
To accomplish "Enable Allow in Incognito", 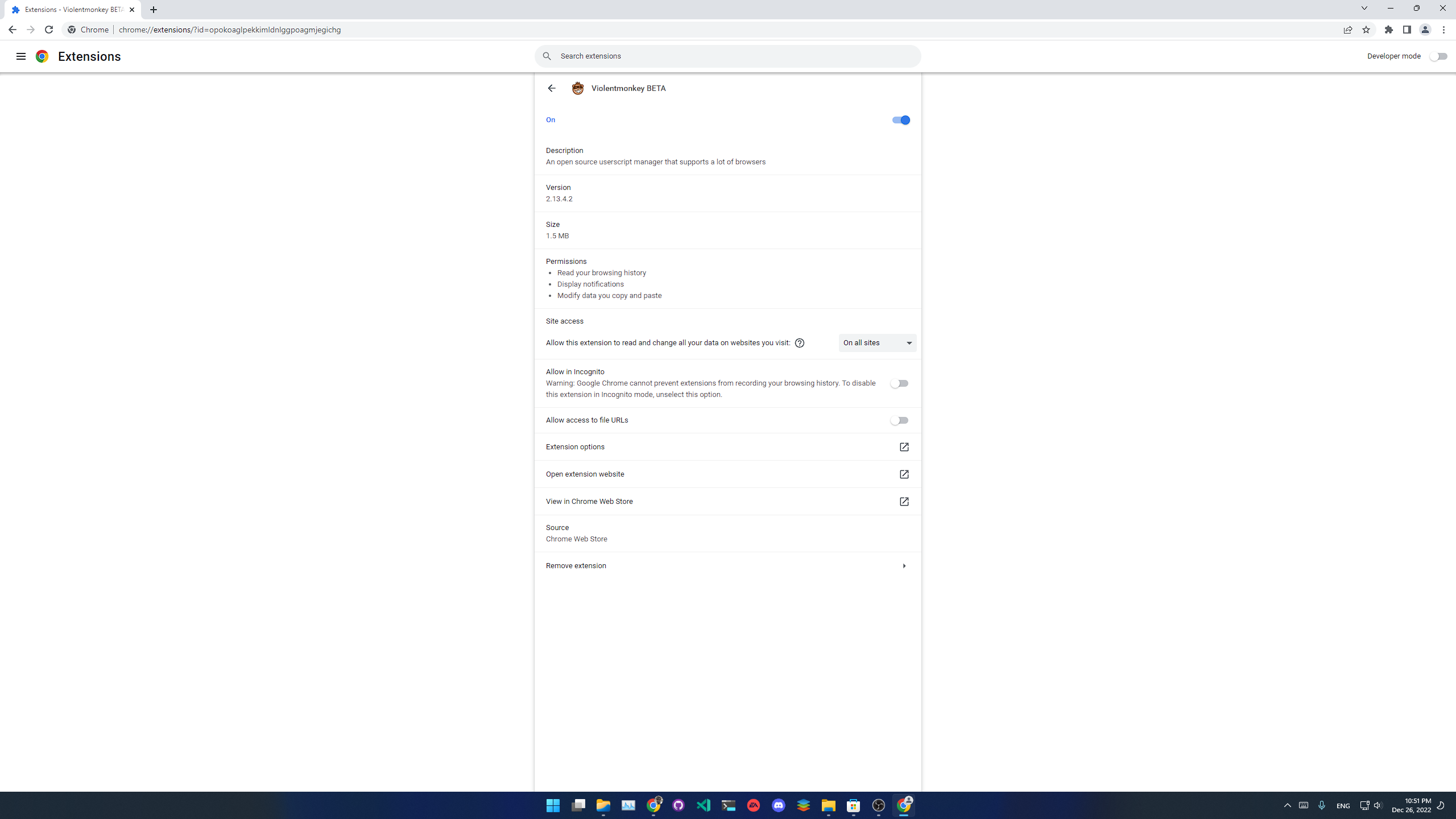I will coord(900,383).
